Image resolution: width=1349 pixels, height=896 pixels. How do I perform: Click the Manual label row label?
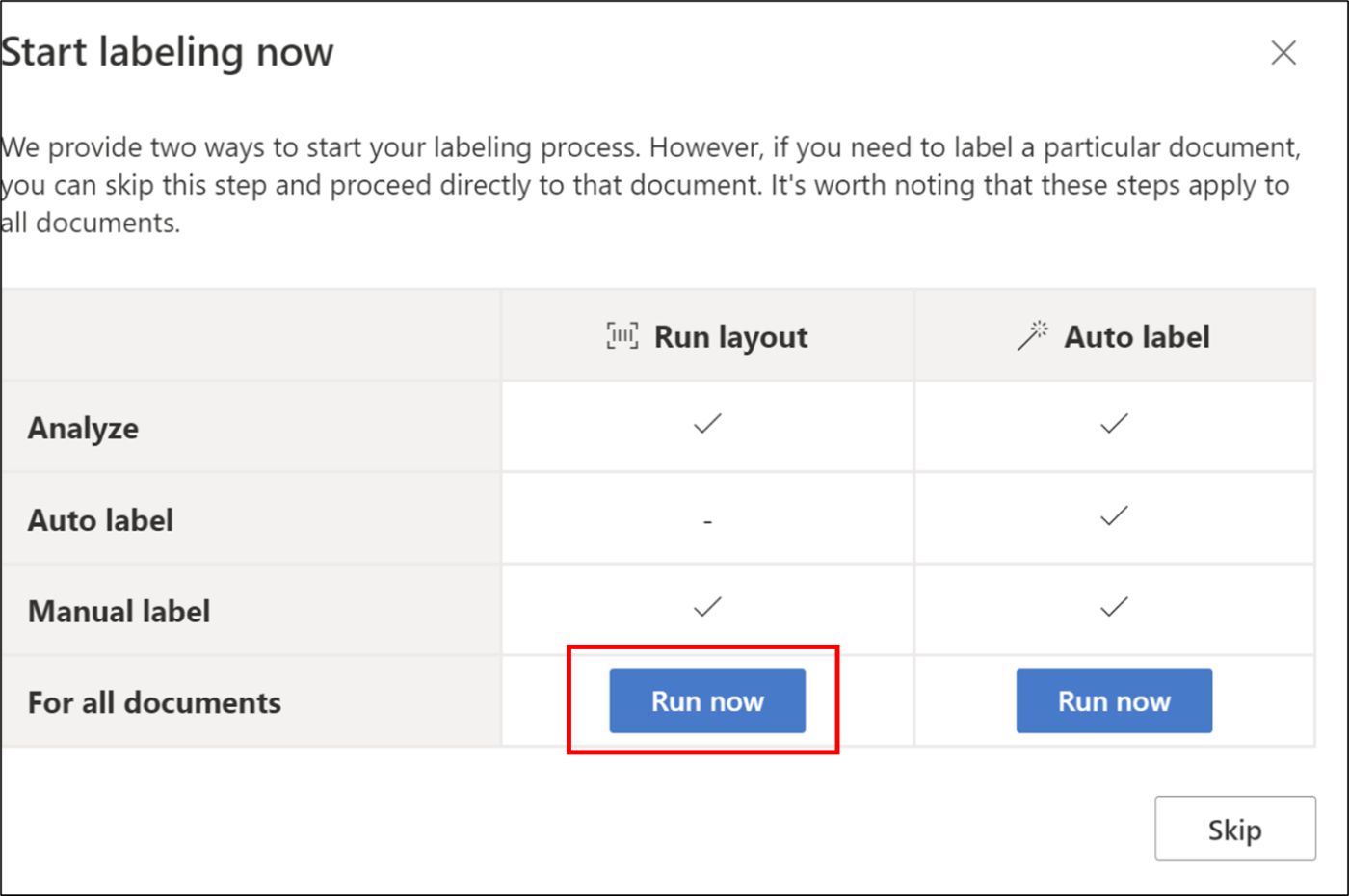[119, 612]
